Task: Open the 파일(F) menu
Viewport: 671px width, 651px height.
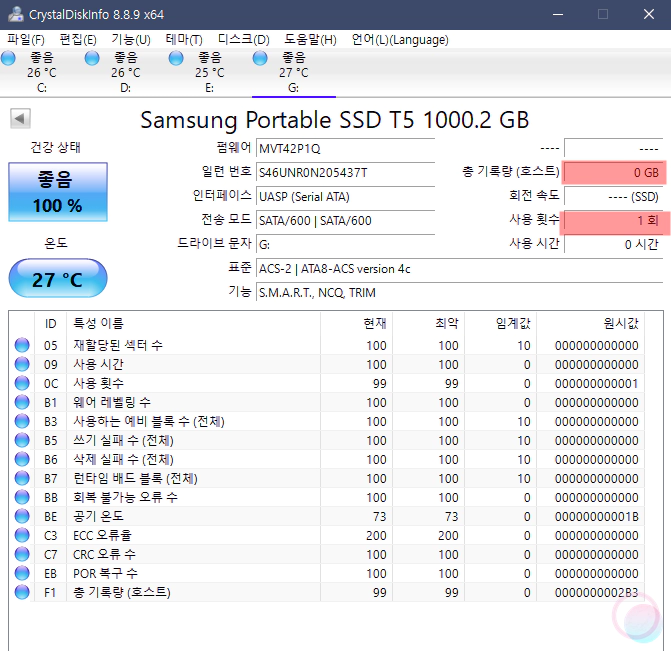Action: coord(26,40)
